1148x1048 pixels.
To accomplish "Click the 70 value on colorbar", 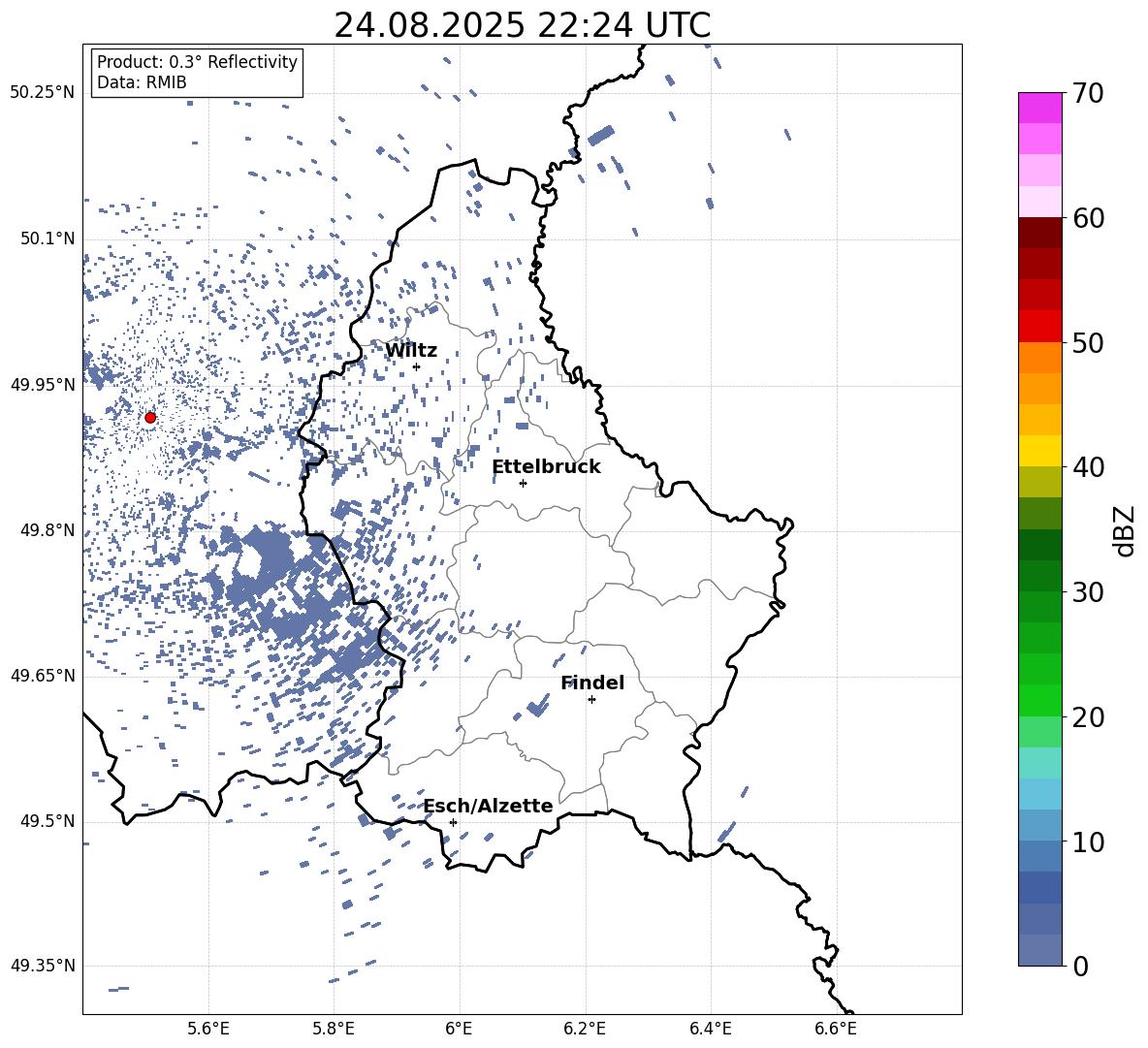I will [x=1087, y=94].
